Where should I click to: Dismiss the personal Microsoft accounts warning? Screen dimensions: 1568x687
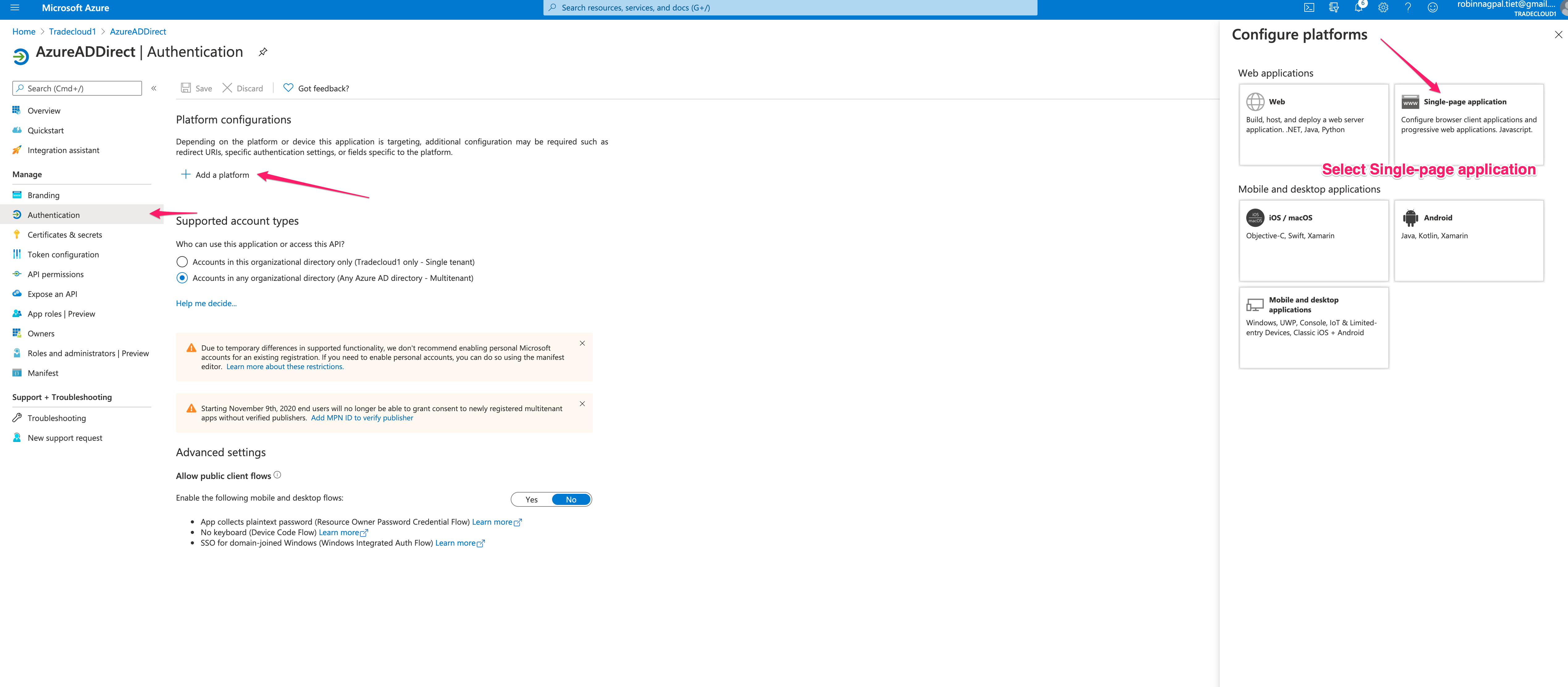(x=583, y=344)
